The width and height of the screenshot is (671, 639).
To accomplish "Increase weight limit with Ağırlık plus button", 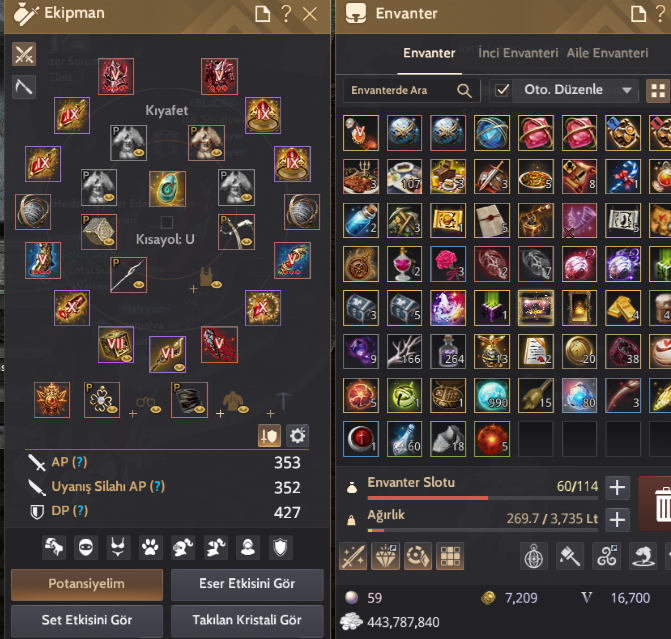I will point(617,520).
